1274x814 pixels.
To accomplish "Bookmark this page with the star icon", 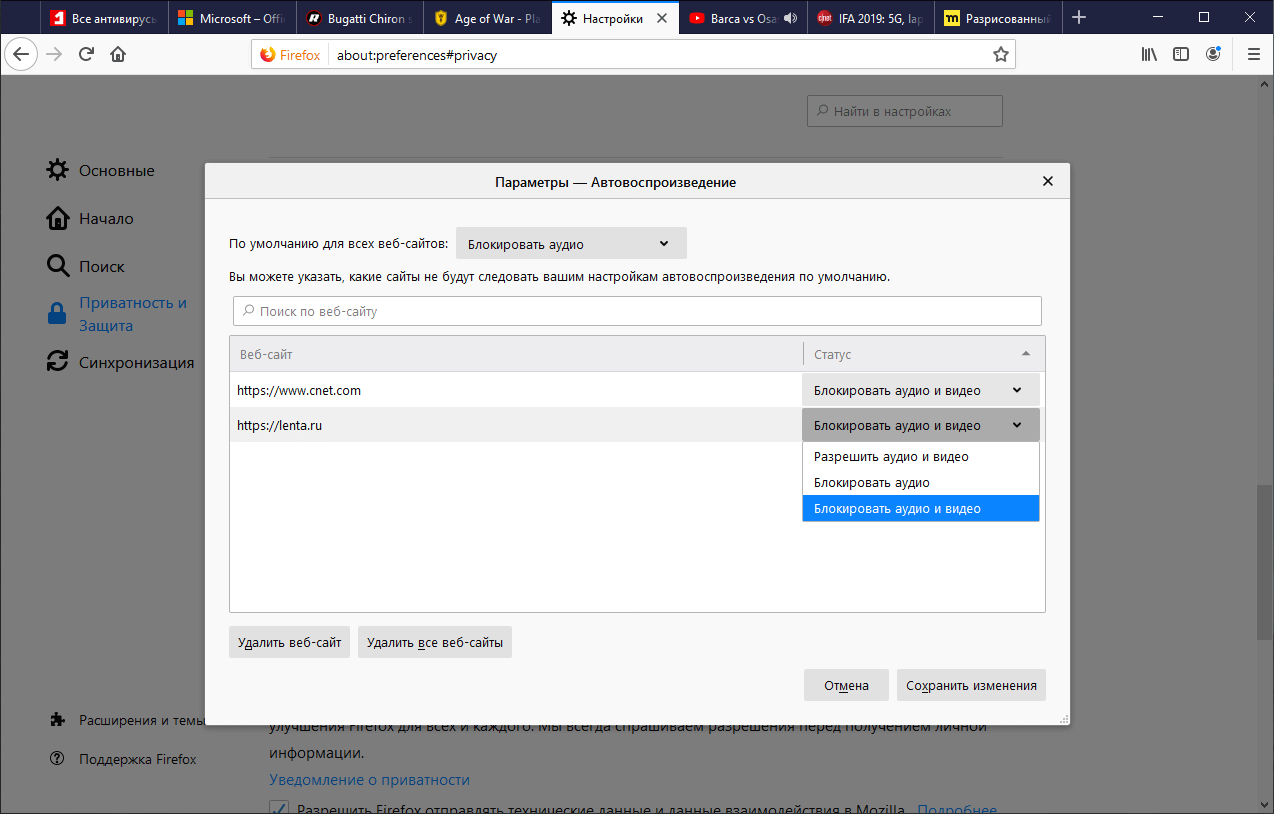I will click(x=1000, y=55).
